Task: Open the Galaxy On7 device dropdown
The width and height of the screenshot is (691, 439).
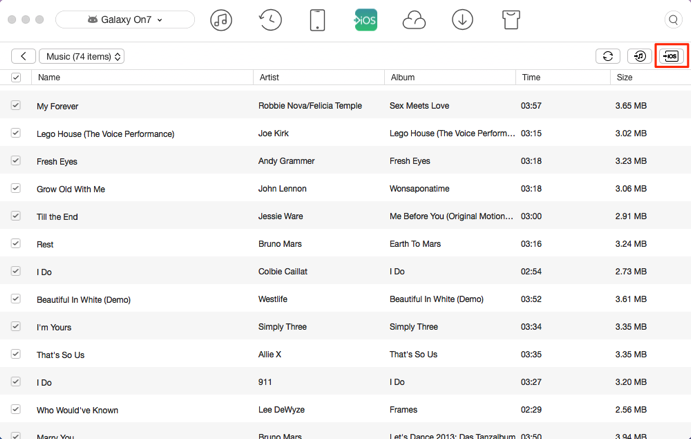Action: coord(125,20)
